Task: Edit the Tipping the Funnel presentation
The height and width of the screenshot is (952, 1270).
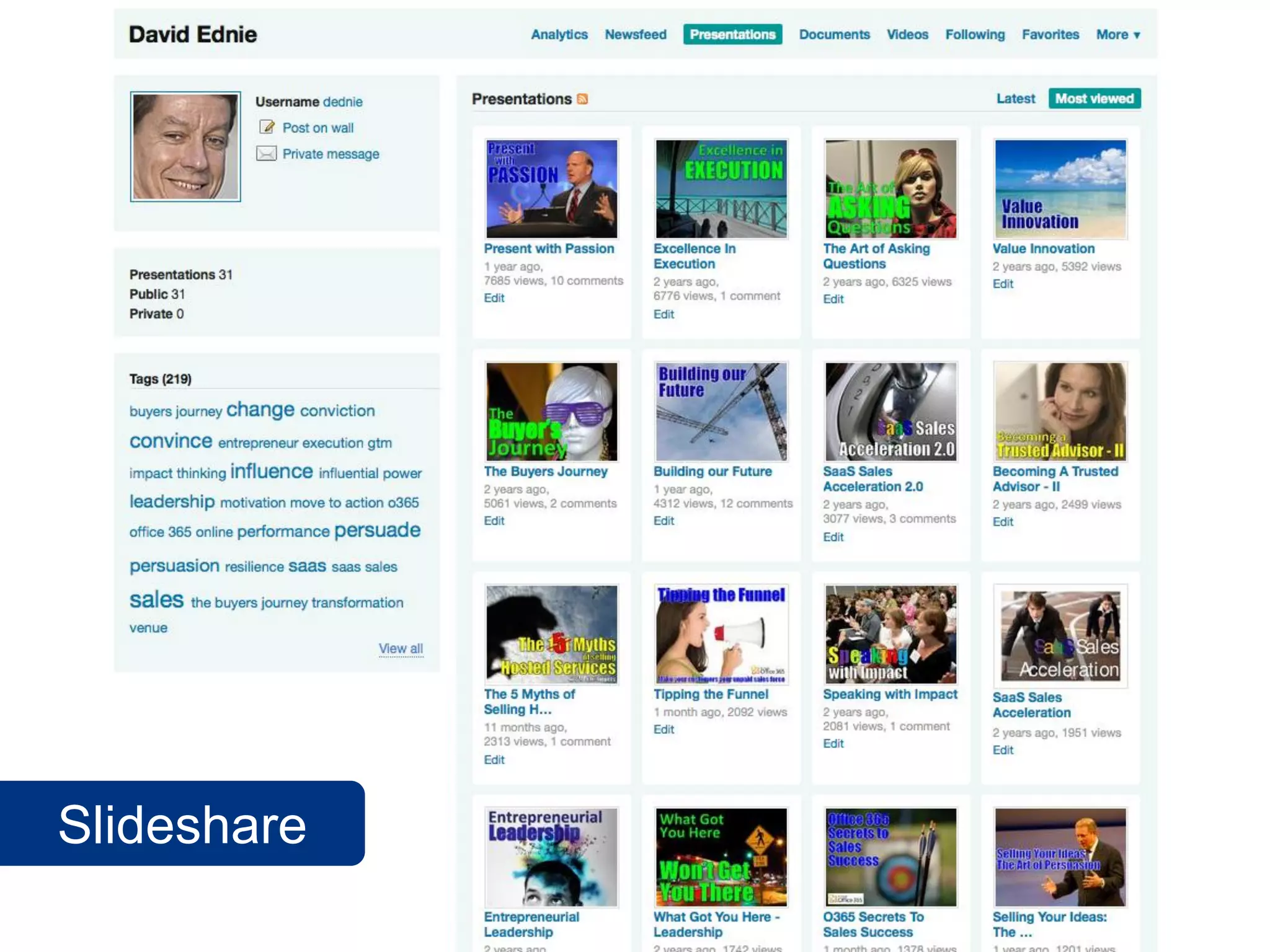Action: click(x=664, y=729)
